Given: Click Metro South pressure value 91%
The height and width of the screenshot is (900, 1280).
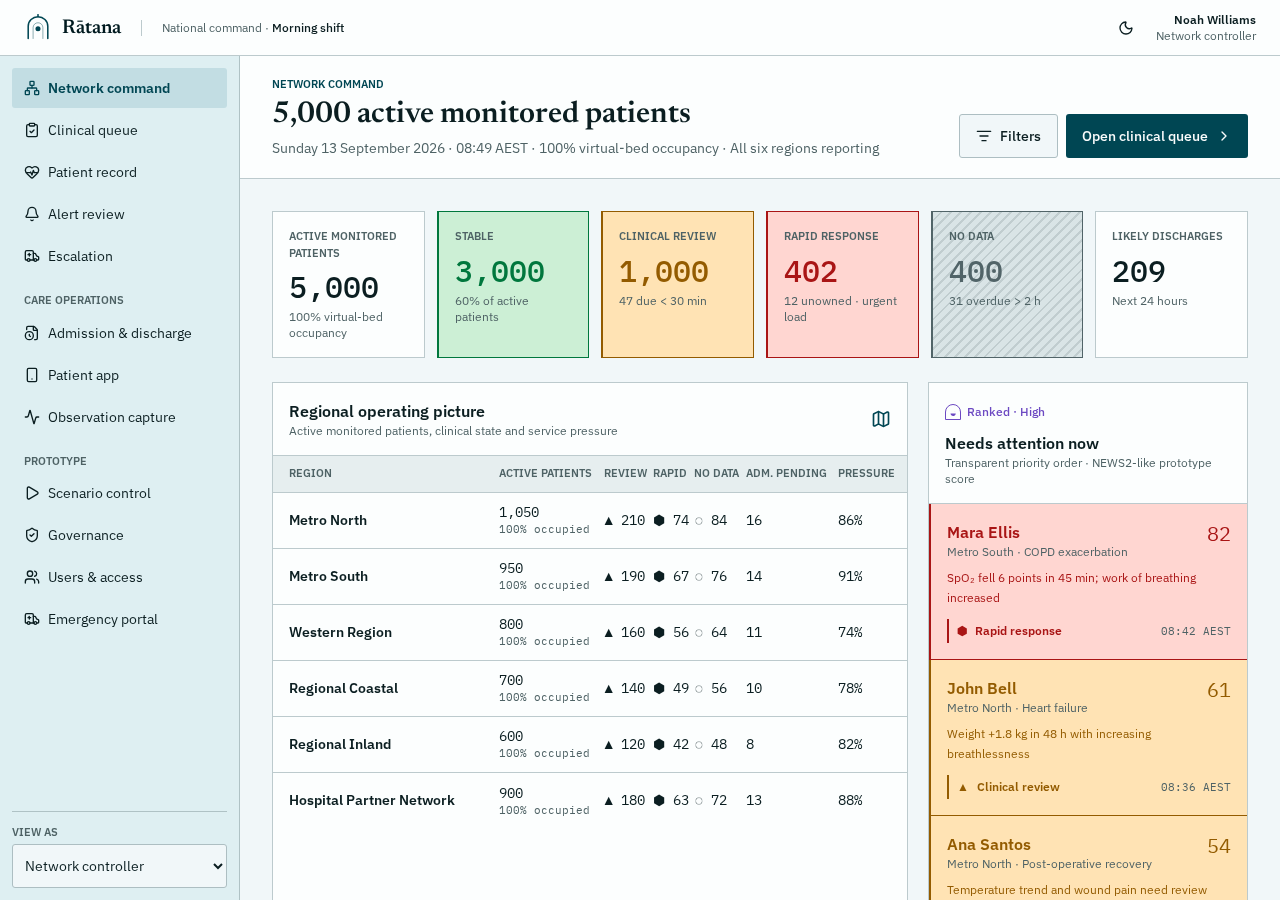Looking at the screenshot, I should coord(850,576).
